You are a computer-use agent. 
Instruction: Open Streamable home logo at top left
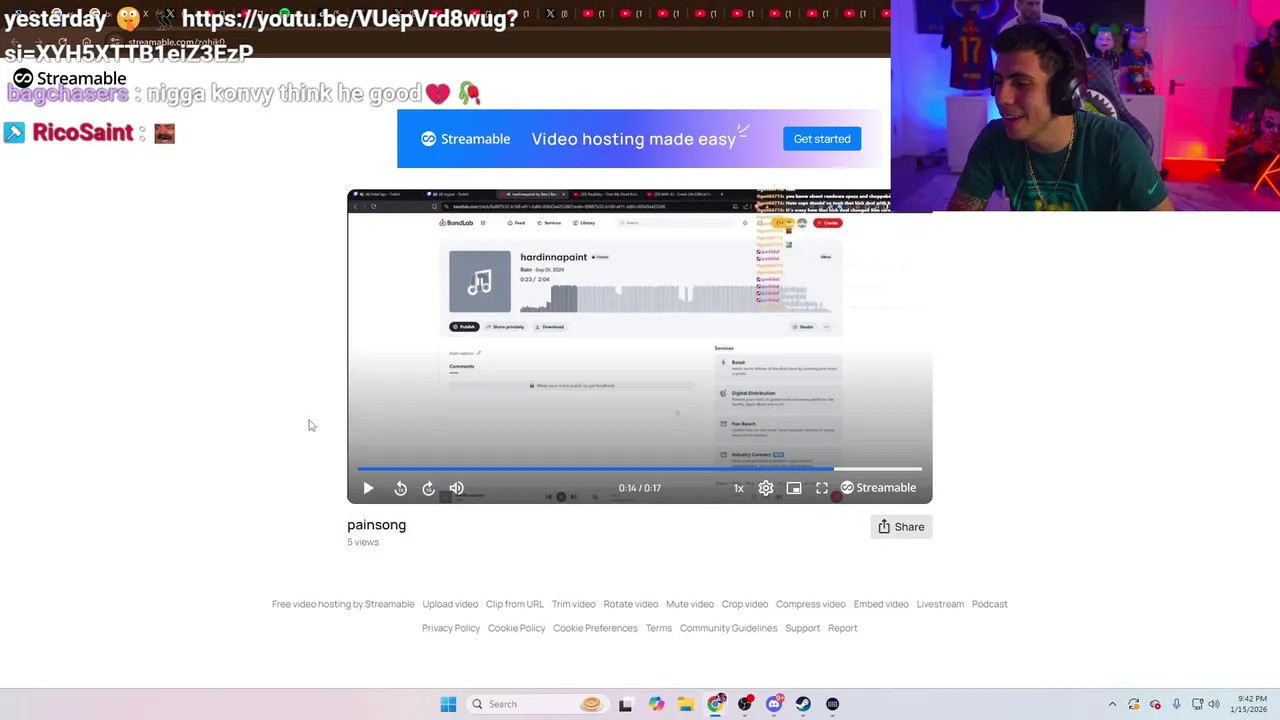pos(70,78)
